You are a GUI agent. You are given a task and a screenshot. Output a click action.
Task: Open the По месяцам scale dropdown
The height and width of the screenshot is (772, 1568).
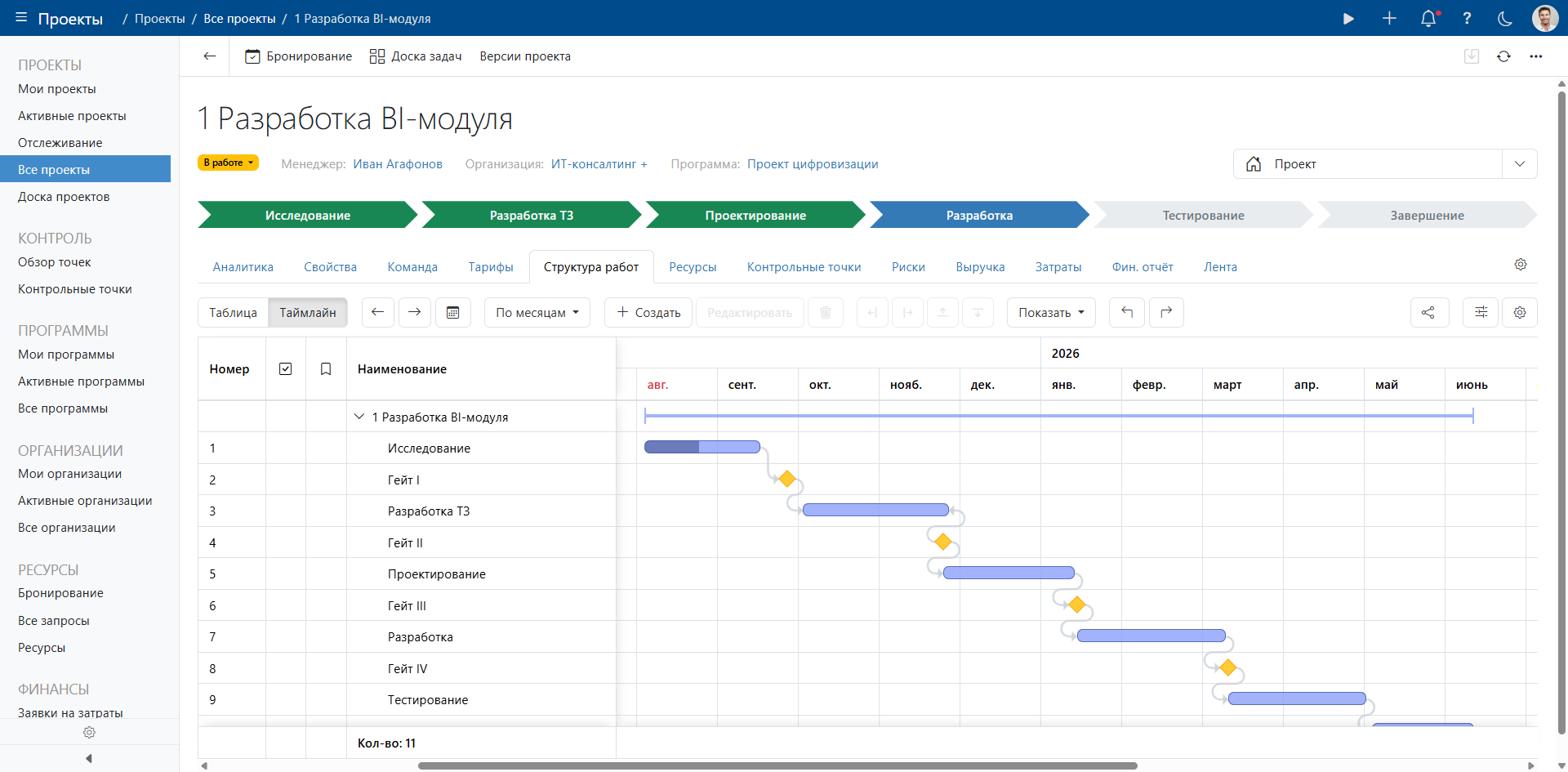537,312
